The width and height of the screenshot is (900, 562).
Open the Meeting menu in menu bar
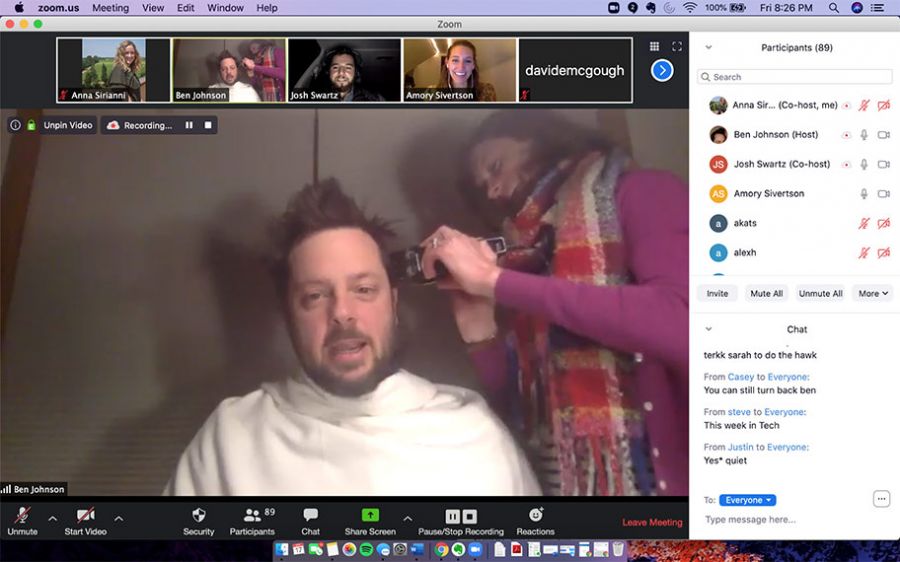tap(110, 8)
